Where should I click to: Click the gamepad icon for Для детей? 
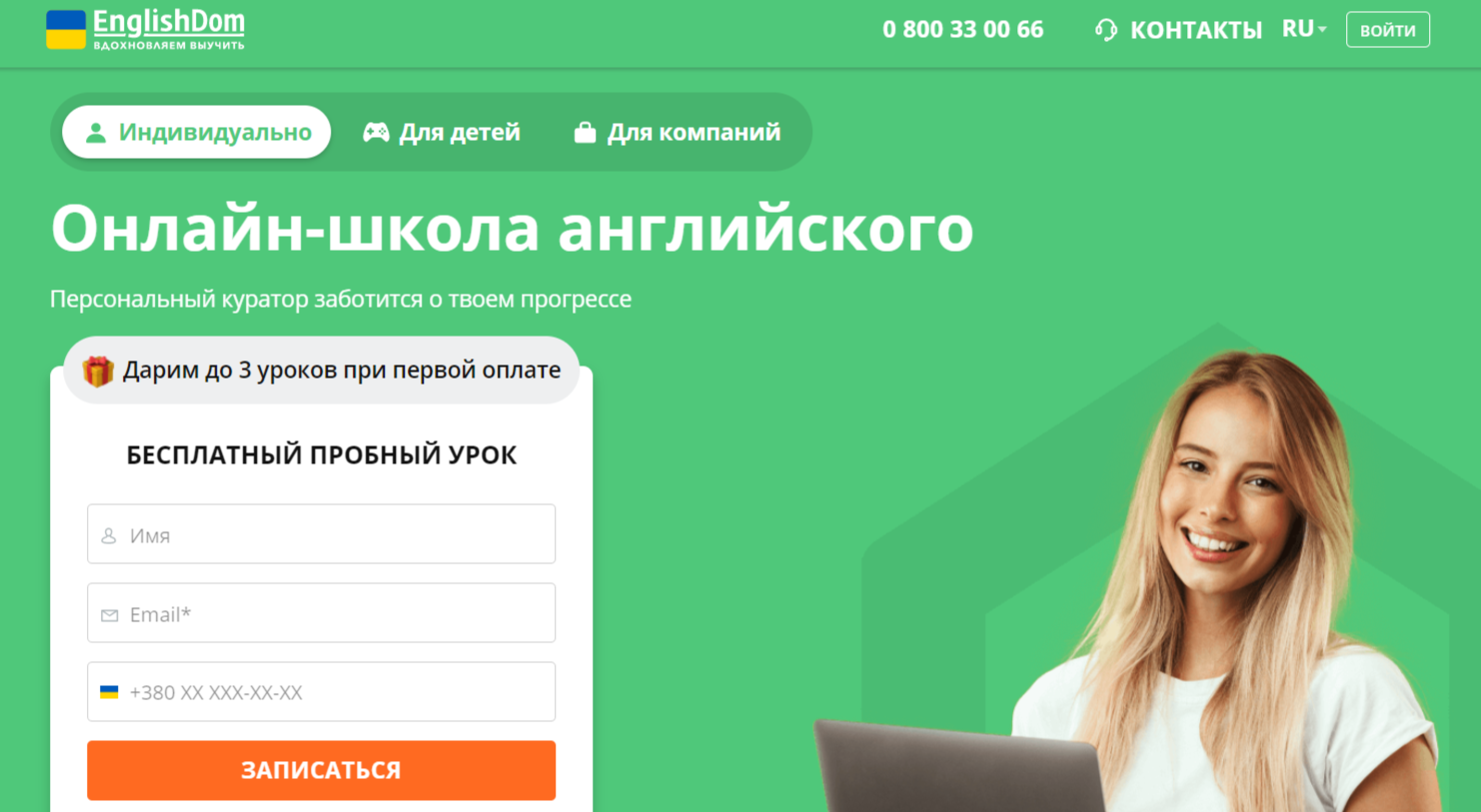376,133
